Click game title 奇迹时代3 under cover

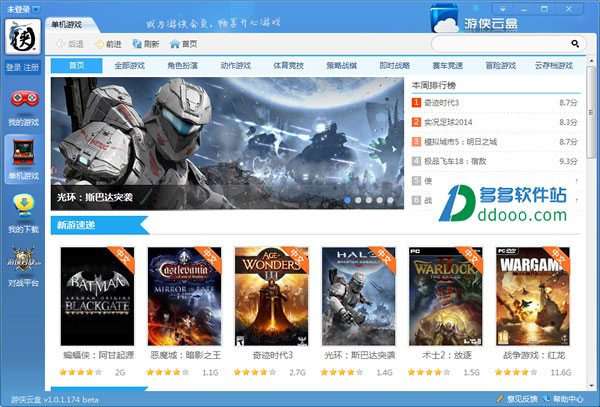[272, 355]
